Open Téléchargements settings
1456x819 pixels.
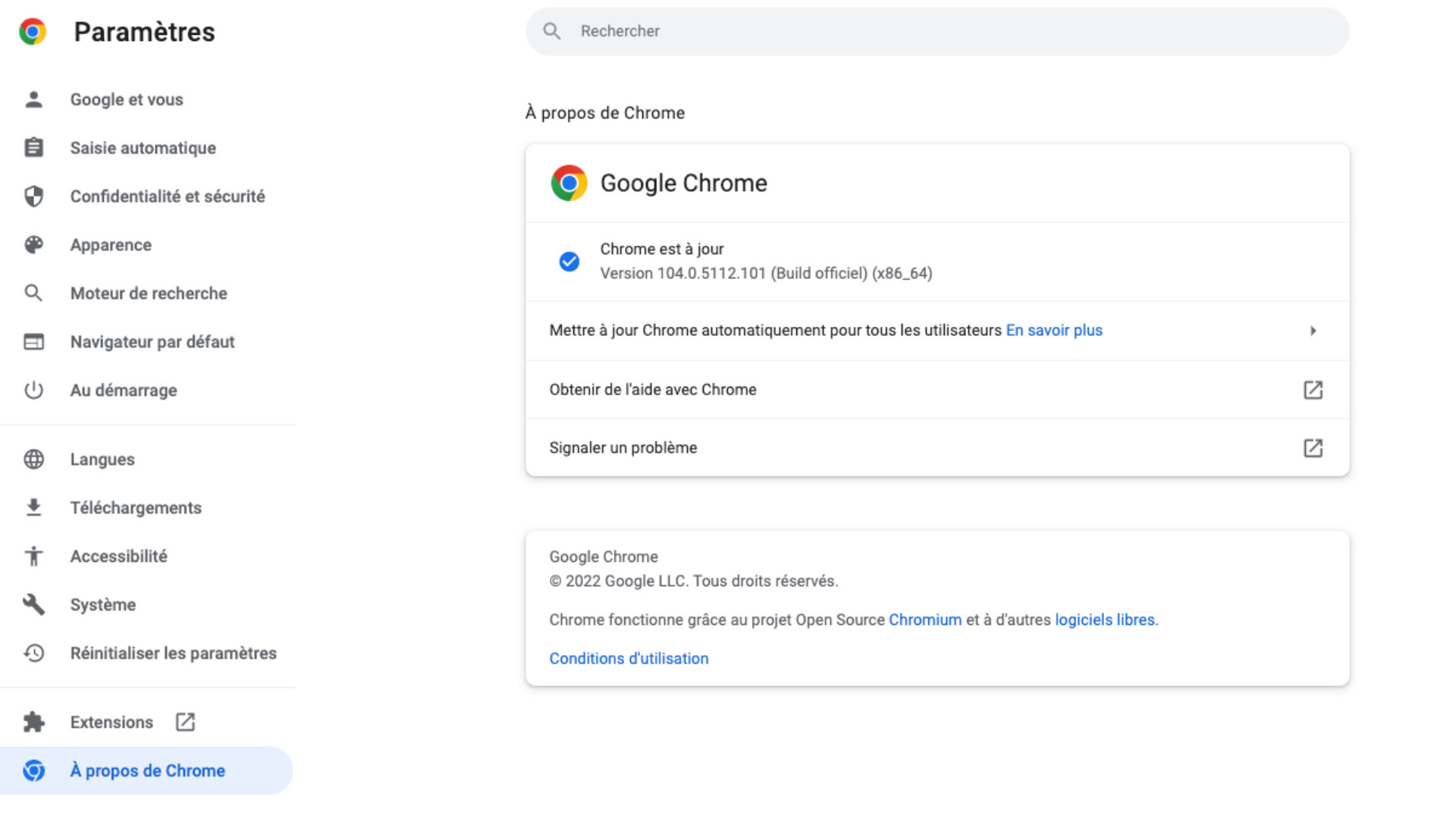point(136,508)
